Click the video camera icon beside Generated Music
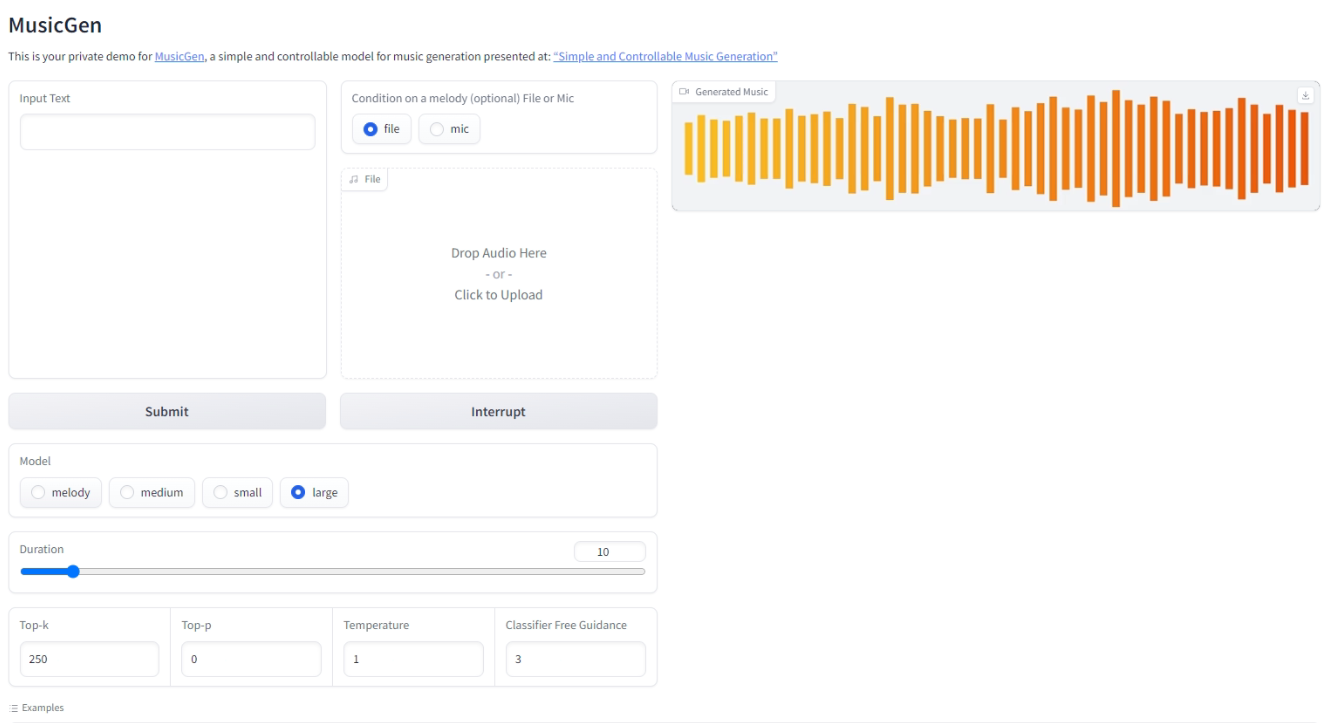 (x=685, y=90)
